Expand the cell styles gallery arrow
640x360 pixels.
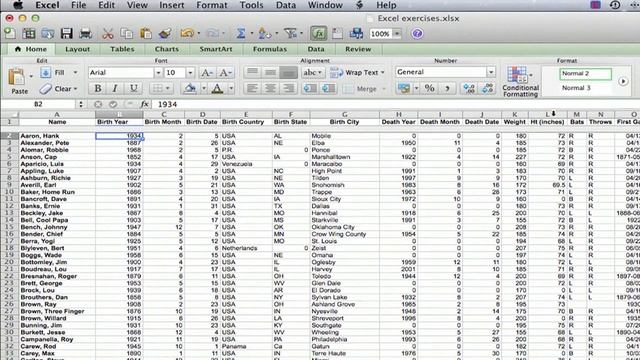pos(623,81)
